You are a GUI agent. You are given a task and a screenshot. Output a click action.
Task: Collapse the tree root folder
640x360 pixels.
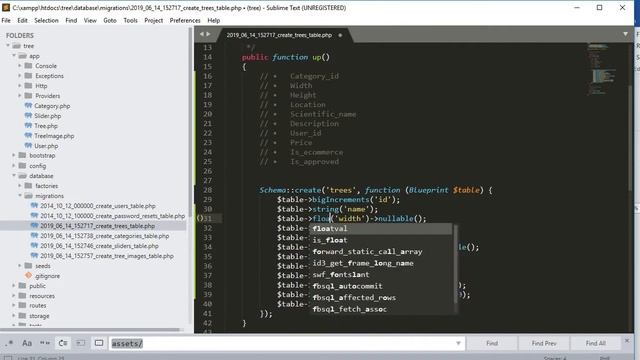(8, 46)
